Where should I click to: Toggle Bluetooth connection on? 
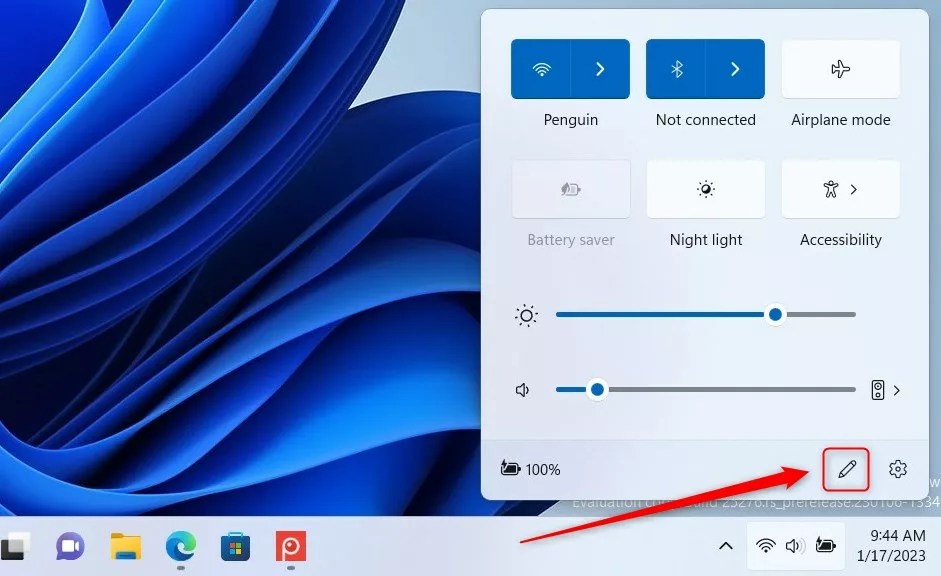676,68
